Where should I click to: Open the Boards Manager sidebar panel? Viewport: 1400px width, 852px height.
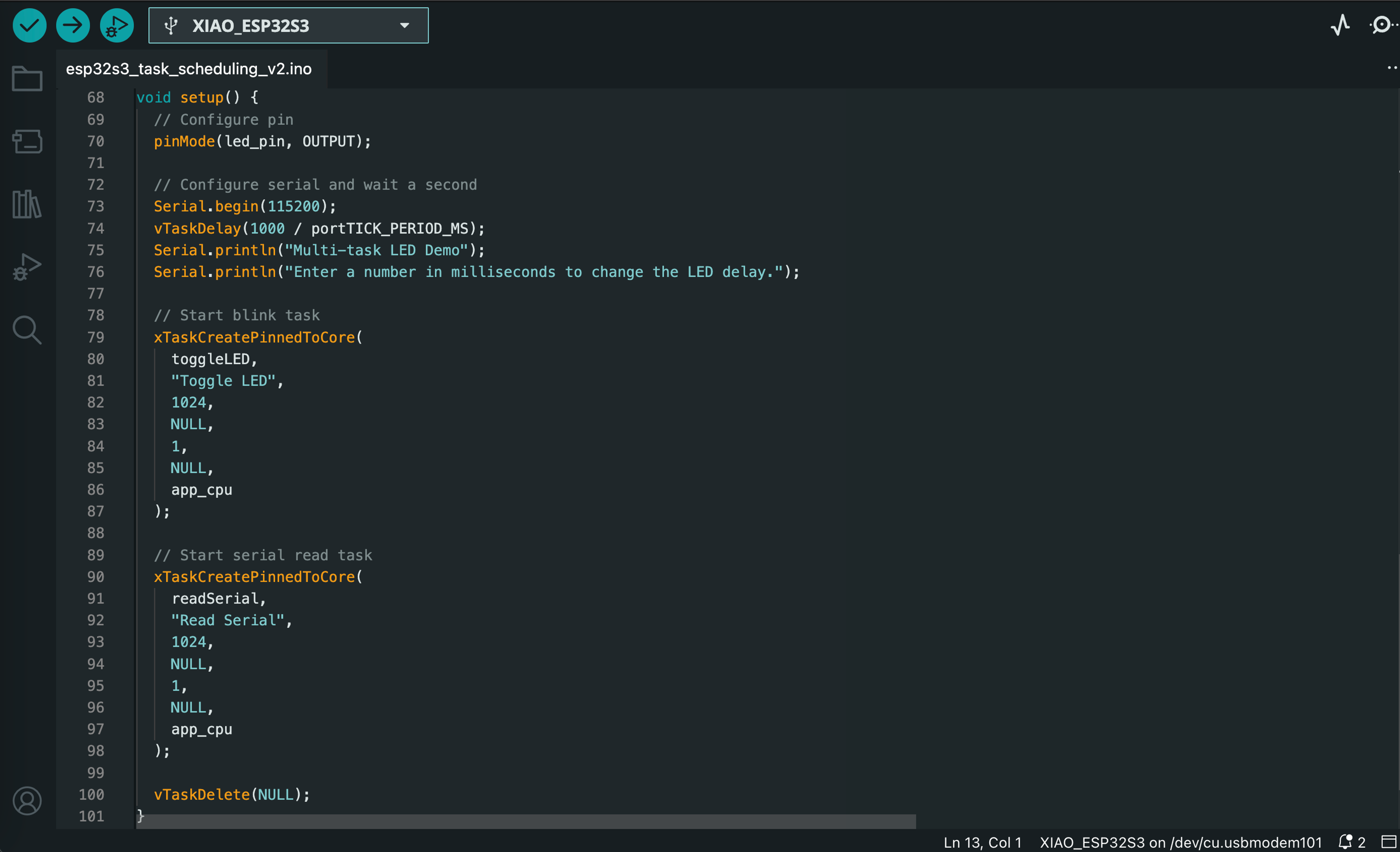[x=27, y=141]
